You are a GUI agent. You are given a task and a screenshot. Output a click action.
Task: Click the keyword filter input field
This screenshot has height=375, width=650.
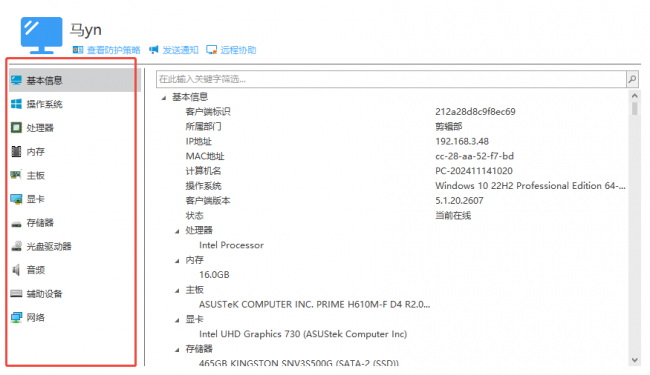point(391,79)
